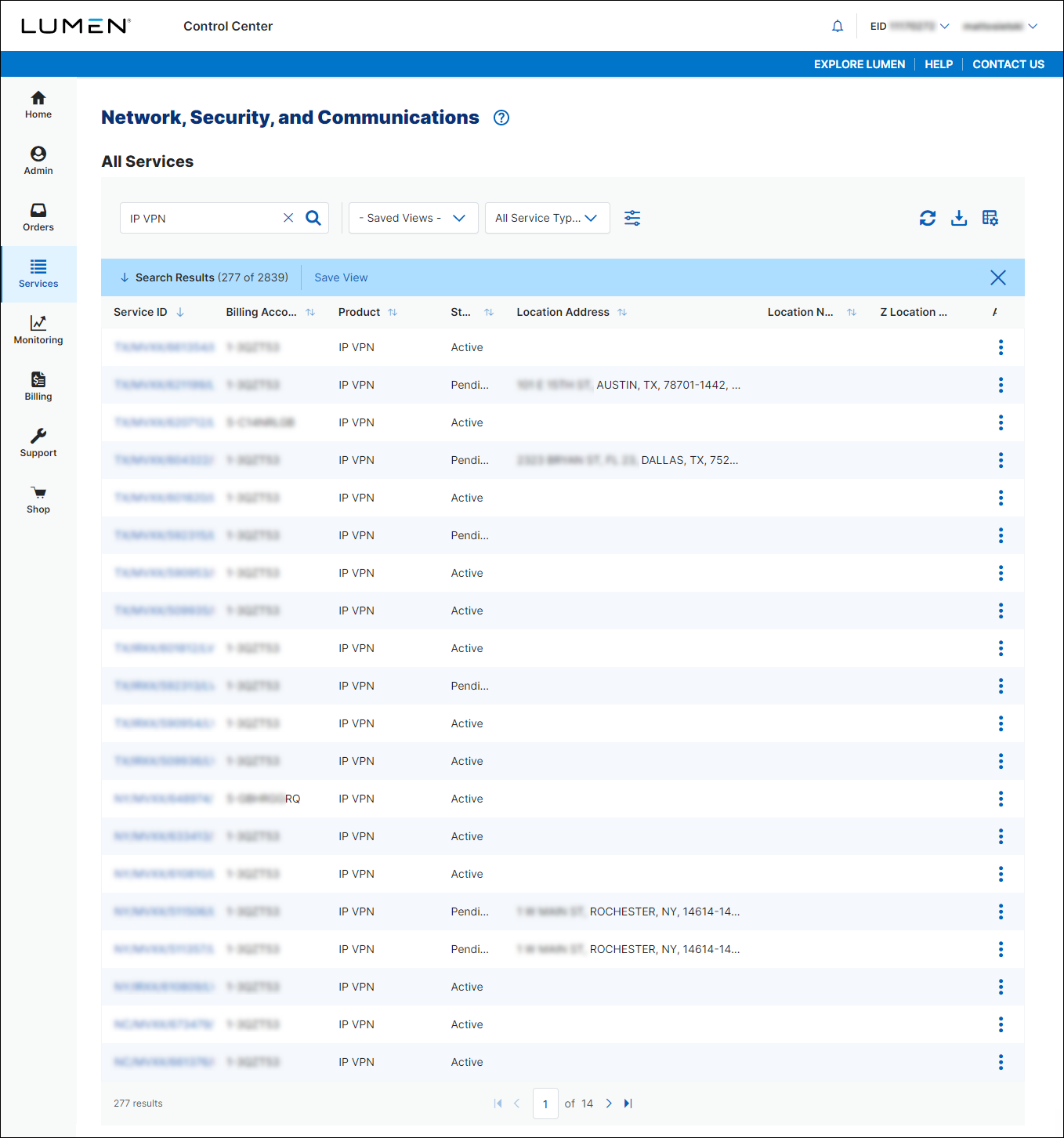Open the Support sidebar section
Screen dimensions: 1064x1138
click(x=38, y=444)
